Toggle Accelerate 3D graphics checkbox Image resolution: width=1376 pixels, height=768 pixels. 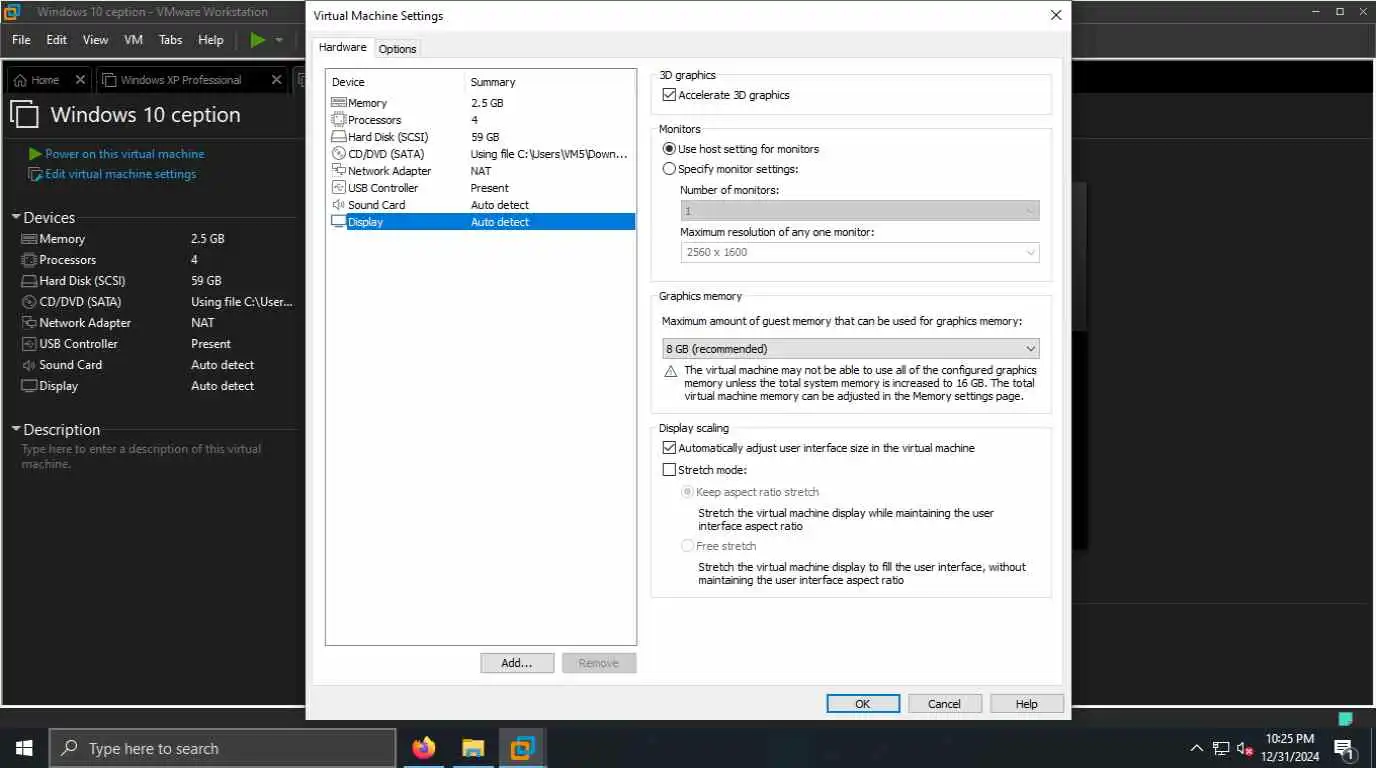point(670,96)
